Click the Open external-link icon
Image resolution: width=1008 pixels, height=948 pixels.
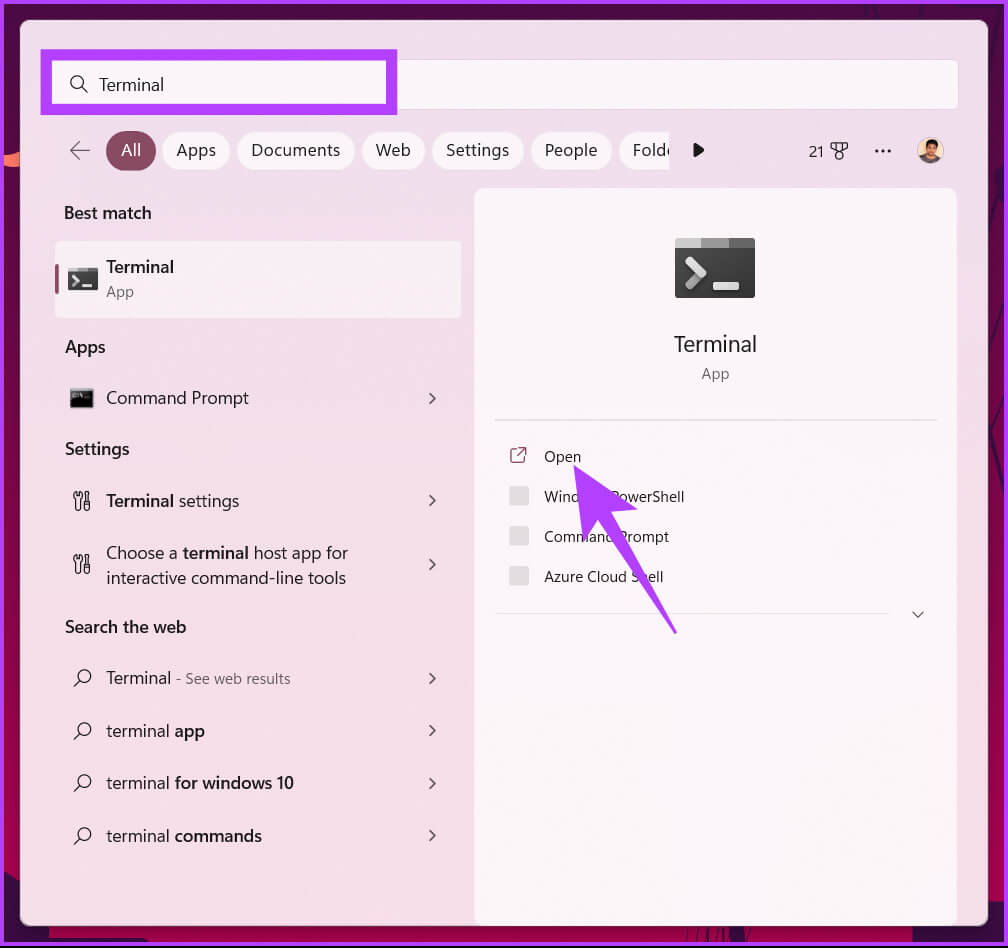518,456
